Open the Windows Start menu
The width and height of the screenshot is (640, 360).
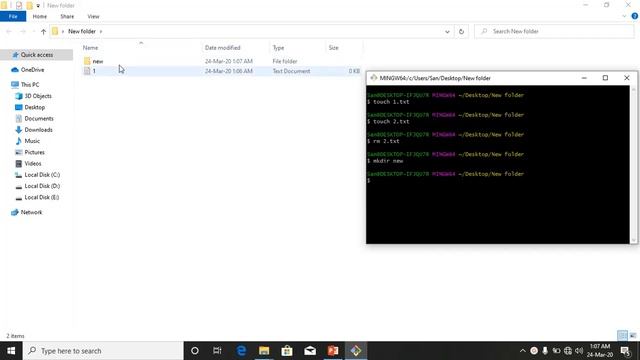(x=11, y=351)
